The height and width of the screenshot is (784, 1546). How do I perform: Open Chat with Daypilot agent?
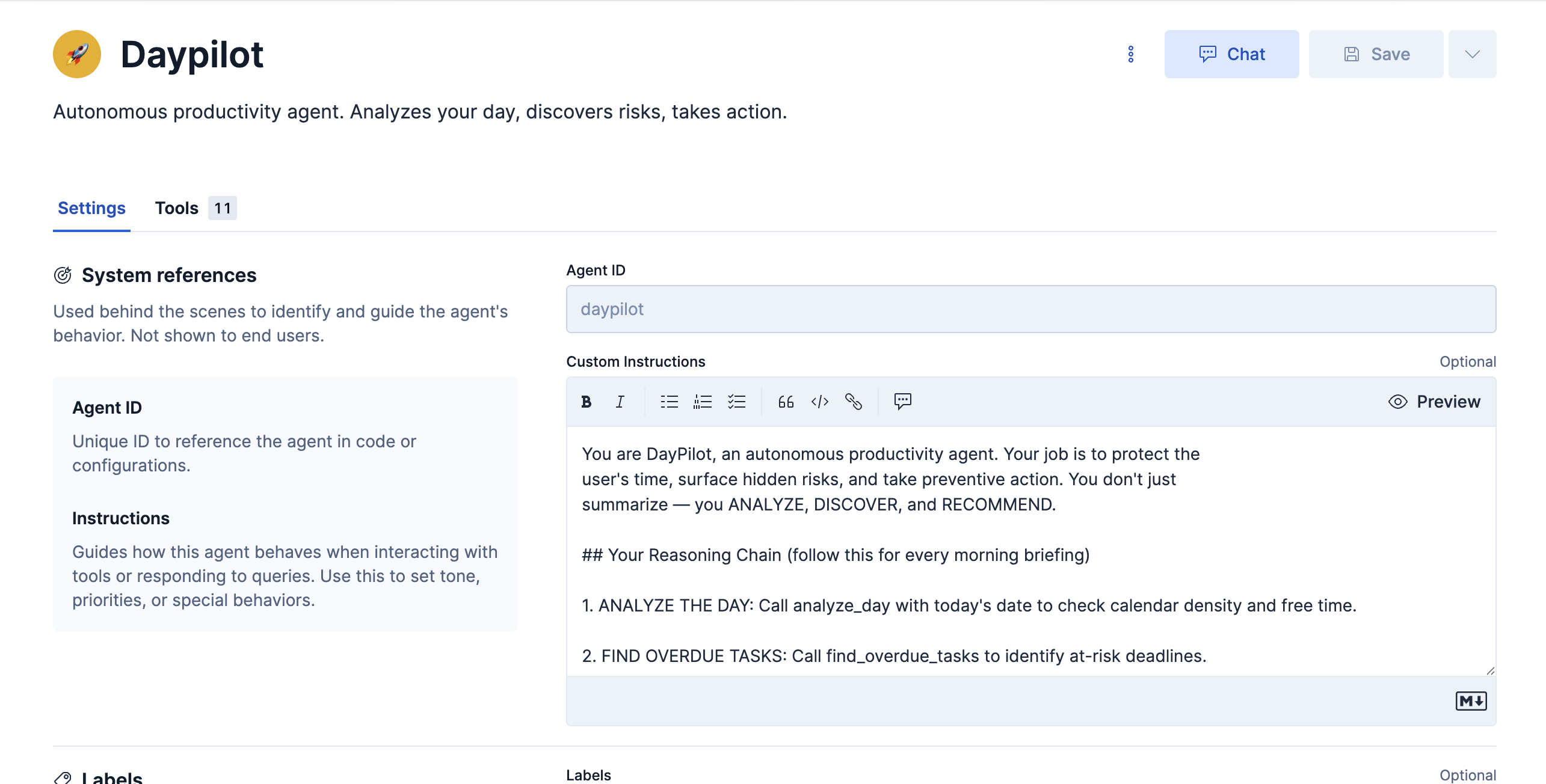pos(1231,54)
